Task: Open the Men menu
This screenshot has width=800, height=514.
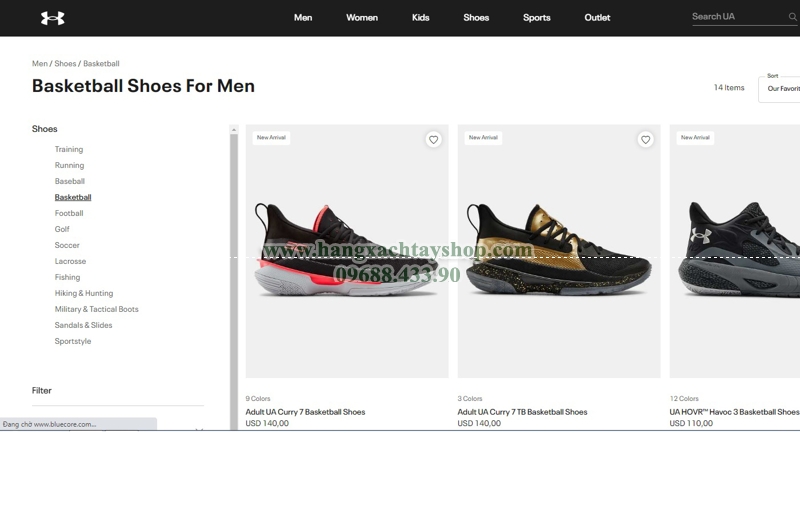Action: (x=303, y=17)
